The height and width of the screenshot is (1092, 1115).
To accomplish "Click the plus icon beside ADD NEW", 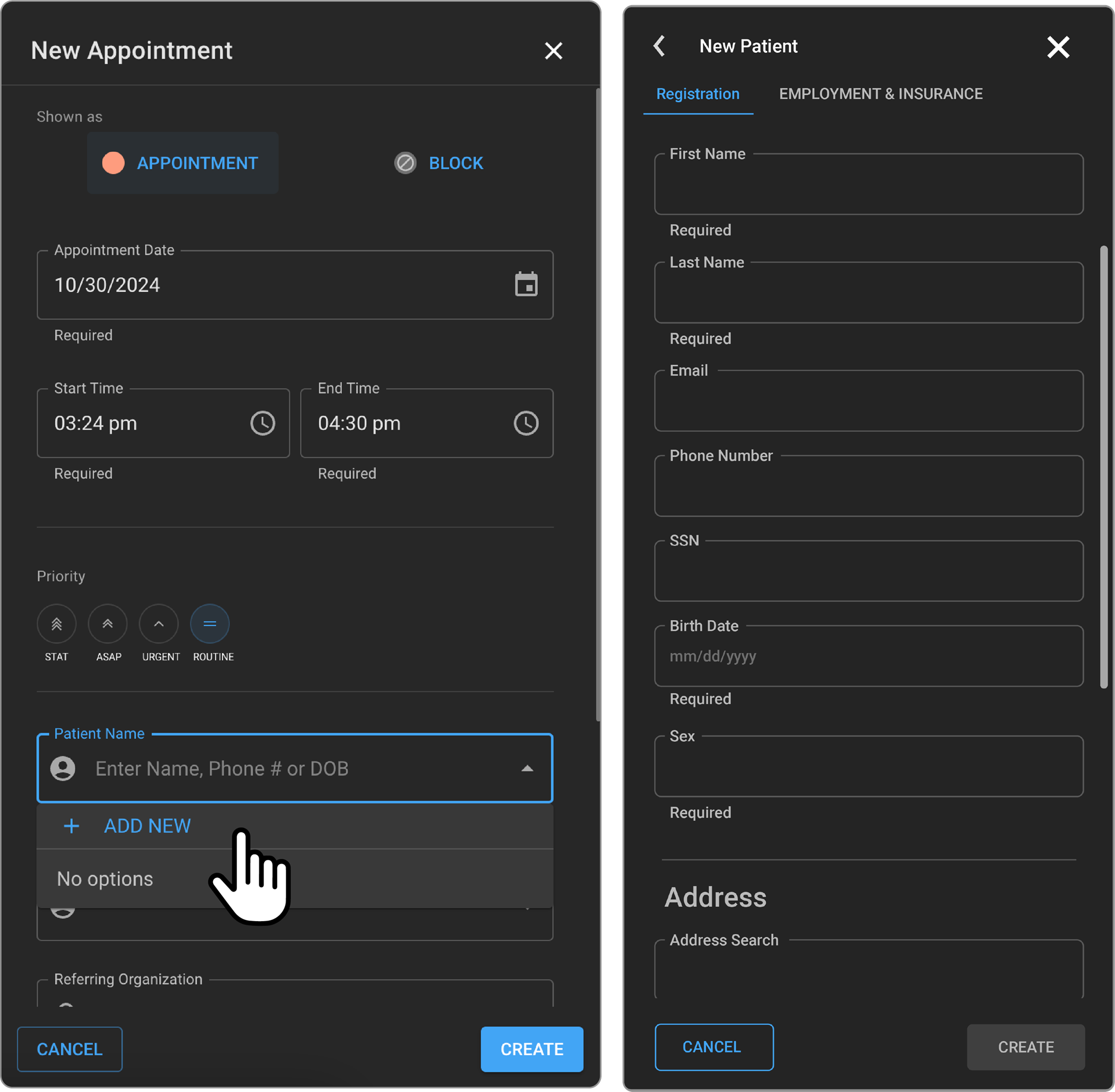I will coord(71,826).
